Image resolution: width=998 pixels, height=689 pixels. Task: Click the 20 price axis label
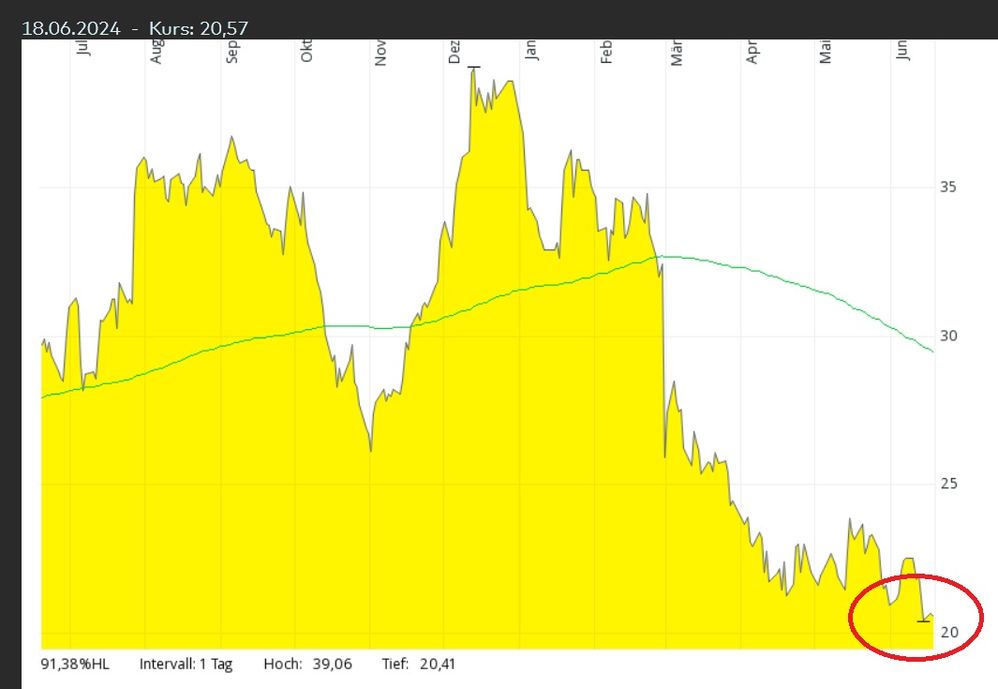(948, 632)
